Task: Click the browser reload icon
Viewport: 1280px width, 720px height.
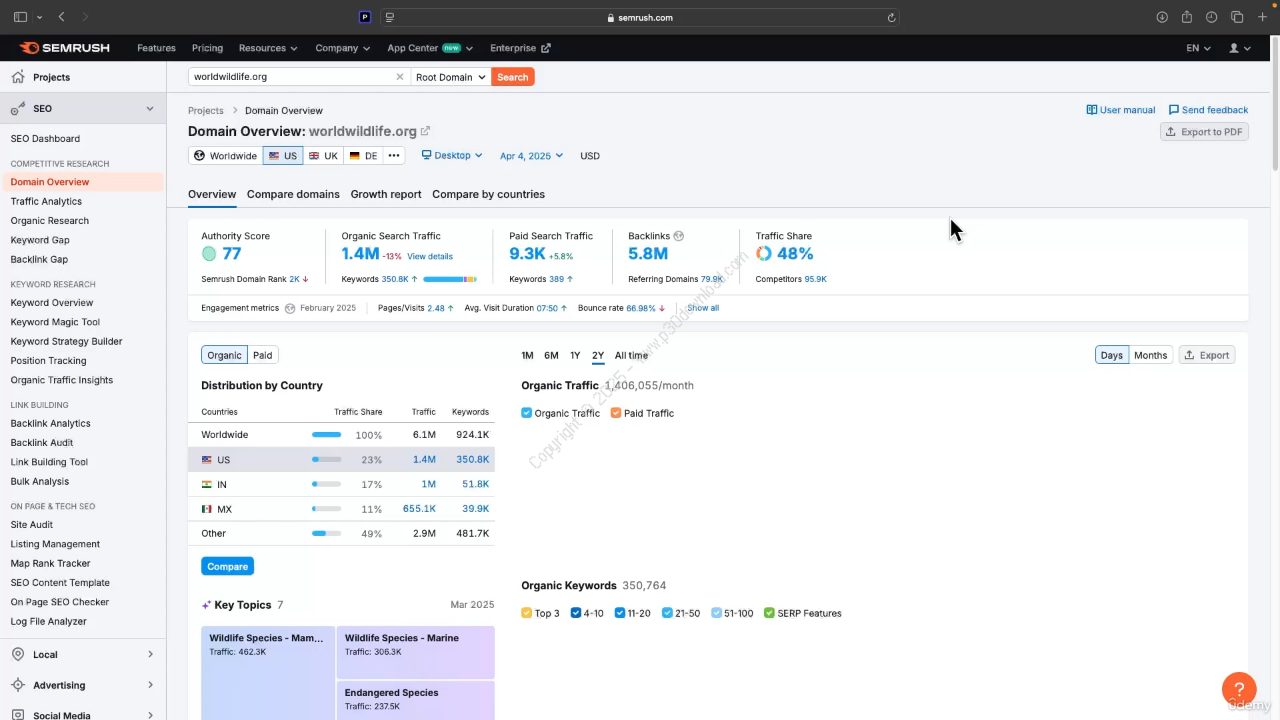Action: 891,17
